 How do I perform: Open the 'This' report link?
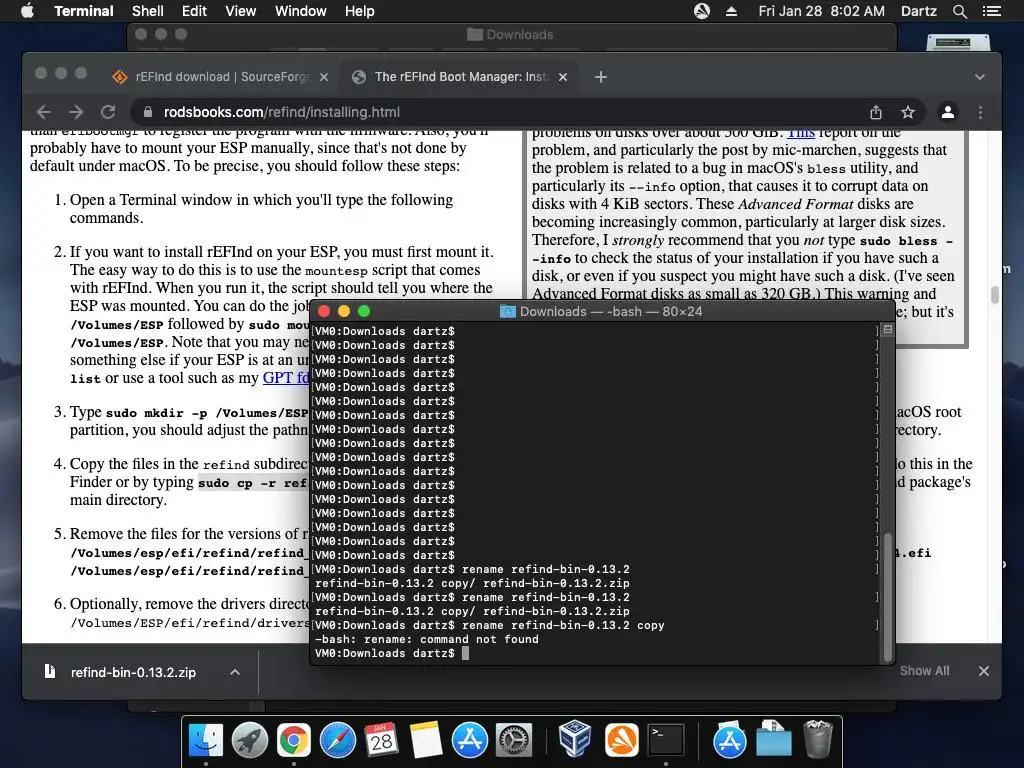coord(801,133)
